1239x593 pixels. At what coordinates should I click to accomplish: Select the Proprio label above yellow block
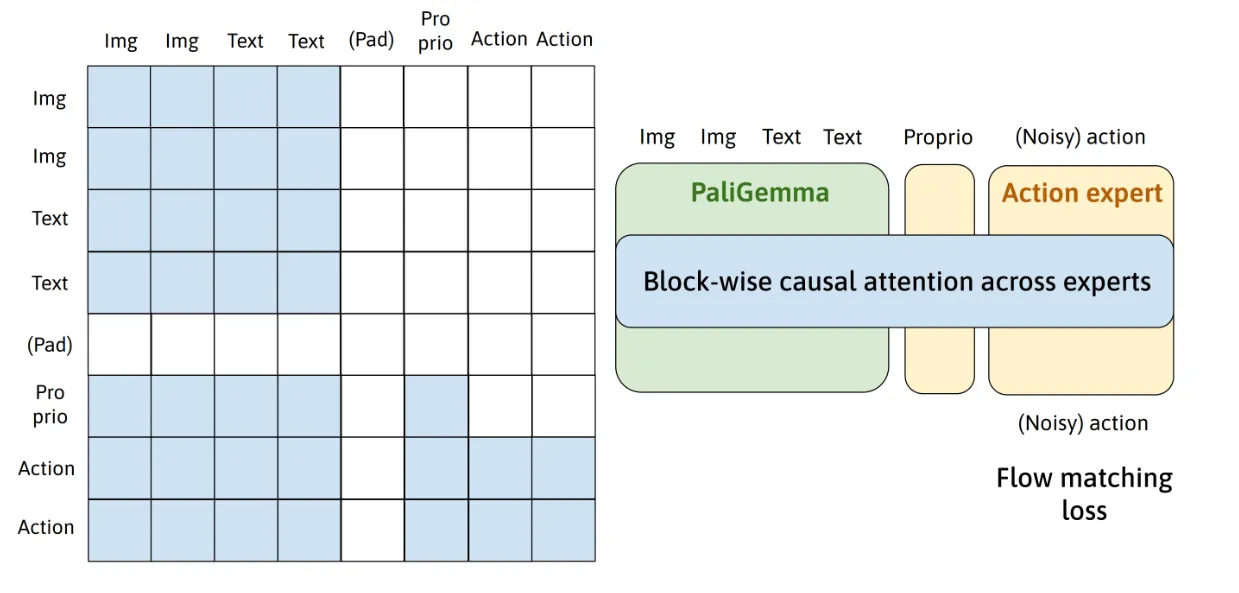point(937,137)
